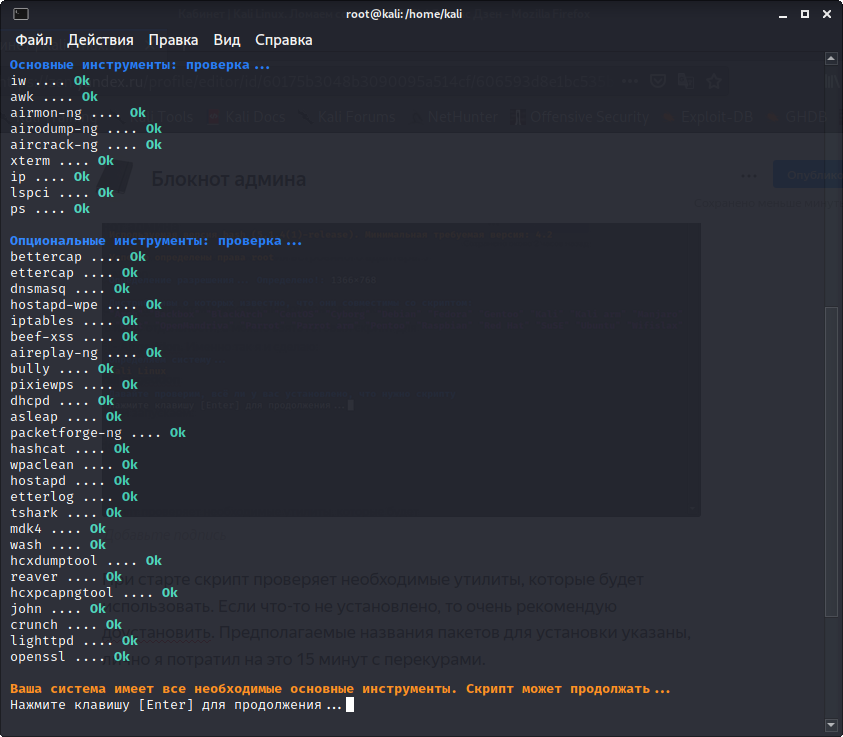This screenshot has width=843, height=737.
Task: Click the 'tshark' line
Action: pyautogui.click(x=66, y=513)
